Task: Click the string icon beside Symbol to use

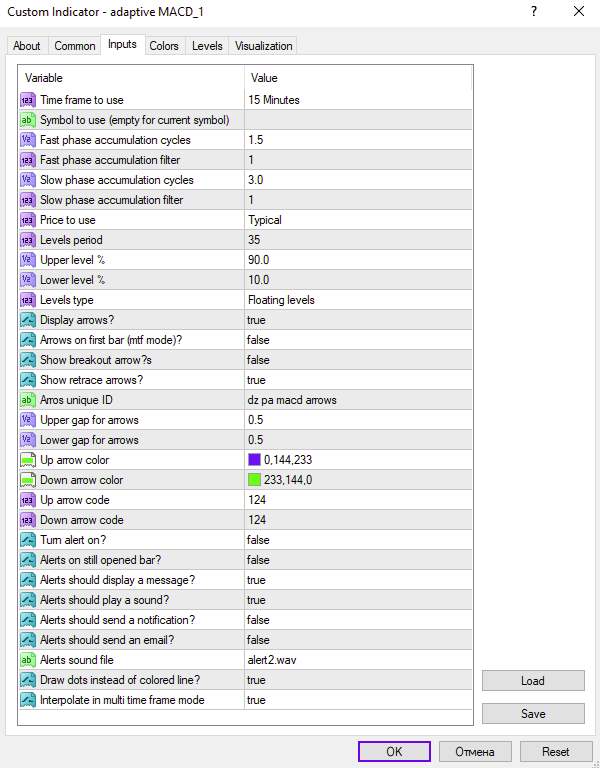Action: click(27, 120)
